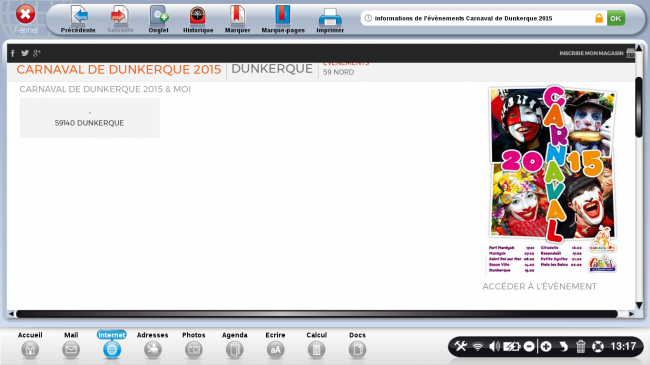Screen dimensions: 650x365
Task: Follow the Accéder à l'évènement link
Action: pos(539,286)
